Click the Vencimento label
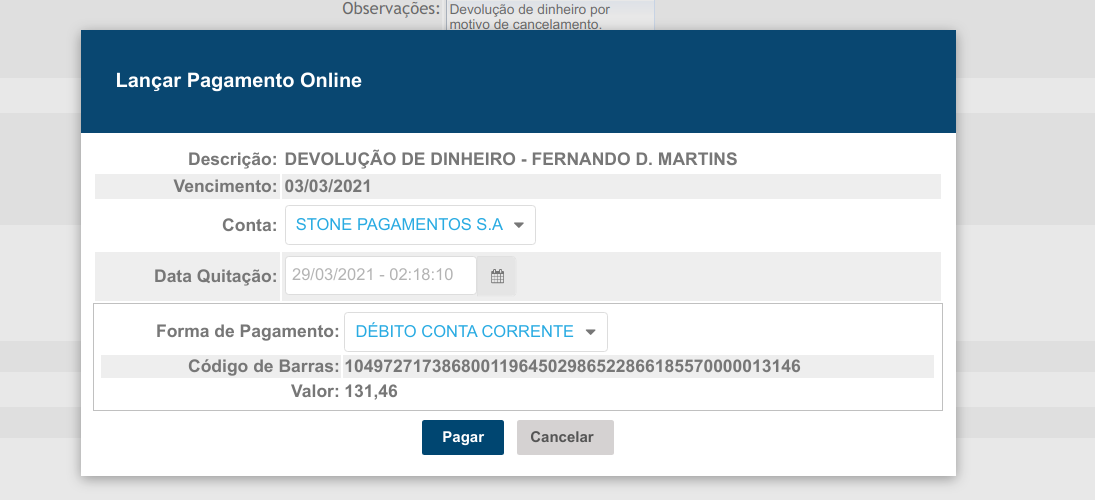 225,187
